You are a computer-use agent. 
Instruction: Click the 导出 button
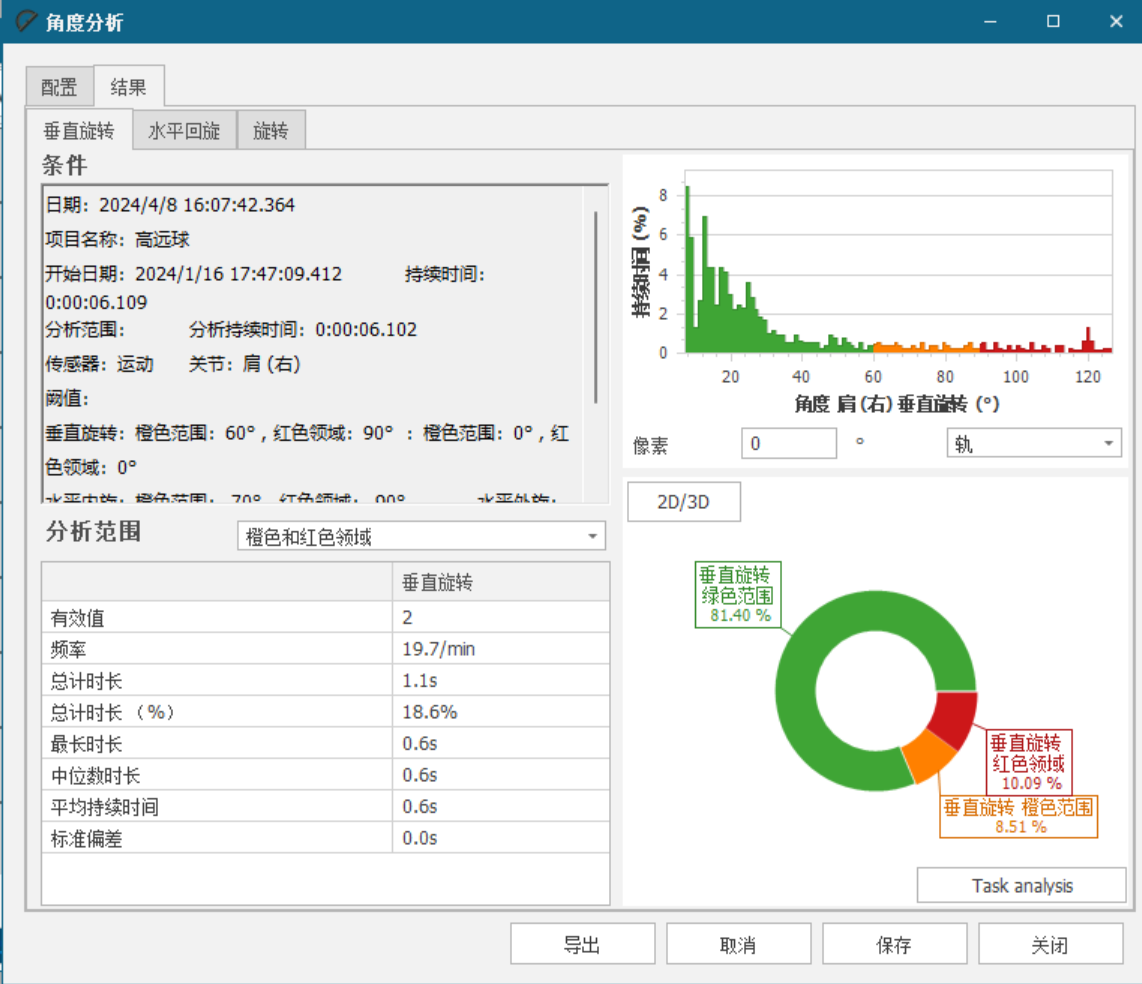(x=582, y=944)
